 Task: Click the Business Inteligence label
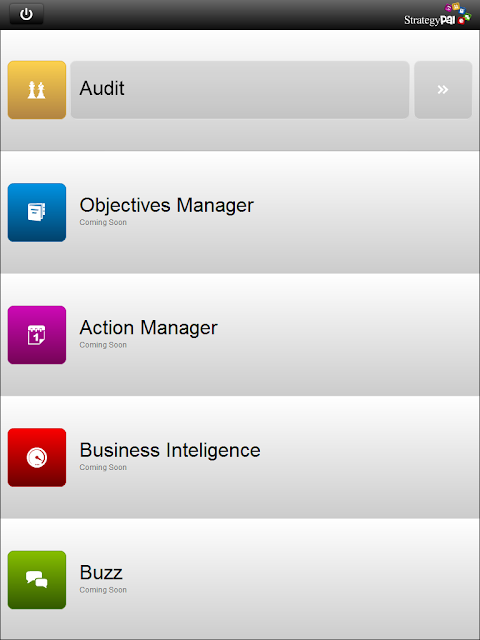170,450
